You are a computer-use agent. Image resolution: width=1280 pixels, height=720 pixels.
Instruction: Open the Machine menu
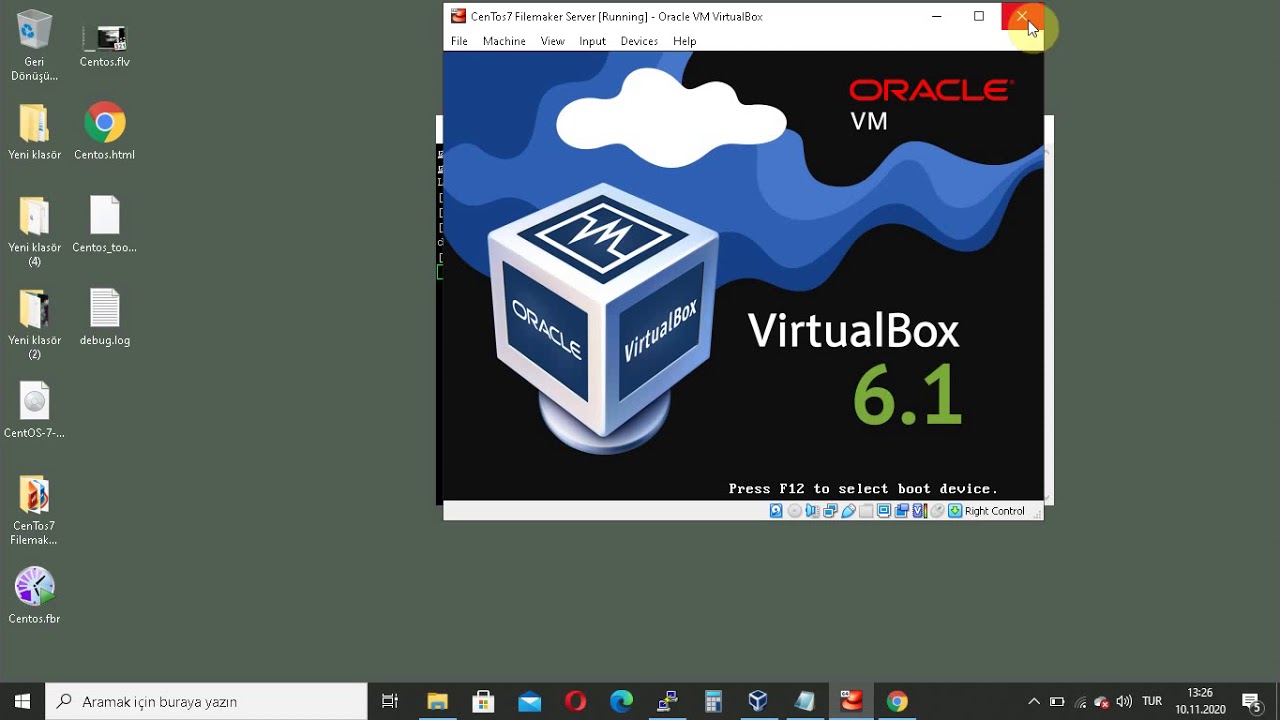click(504, 41)
